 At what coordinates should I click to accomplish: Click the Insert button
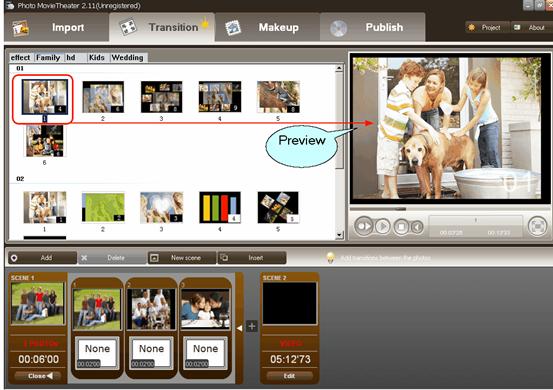point(252,258)
